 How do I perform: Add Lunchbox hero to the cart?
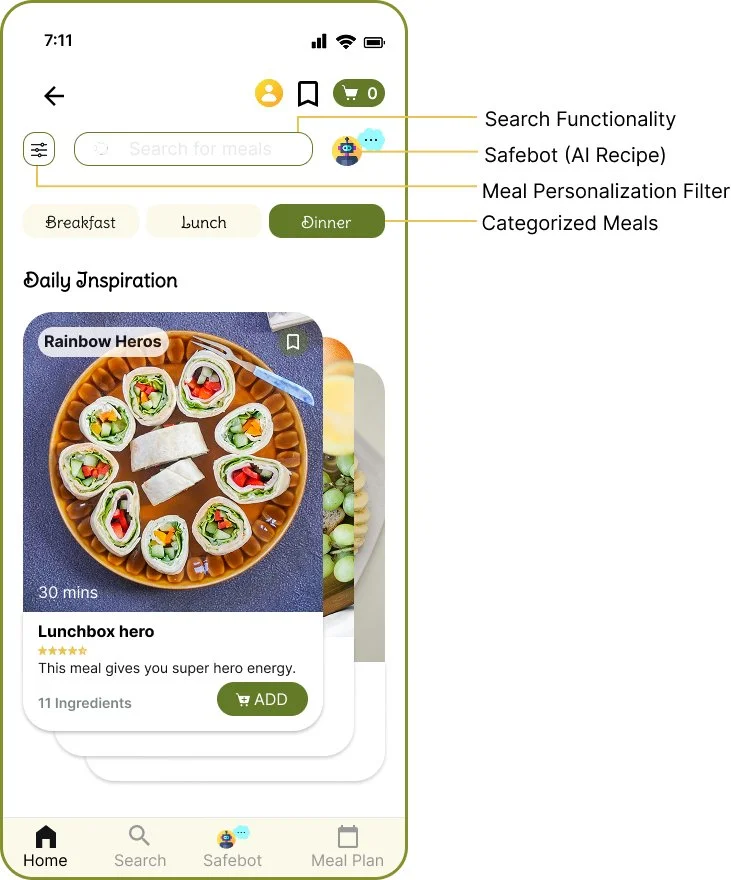click(x=263, y=699)
